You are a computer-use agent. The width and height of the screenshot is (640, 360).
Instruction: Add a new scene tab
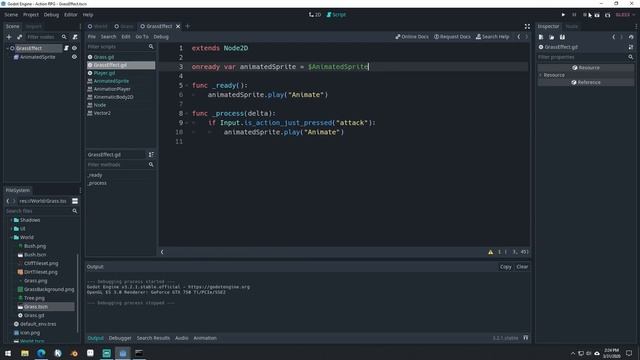[188, 27]
